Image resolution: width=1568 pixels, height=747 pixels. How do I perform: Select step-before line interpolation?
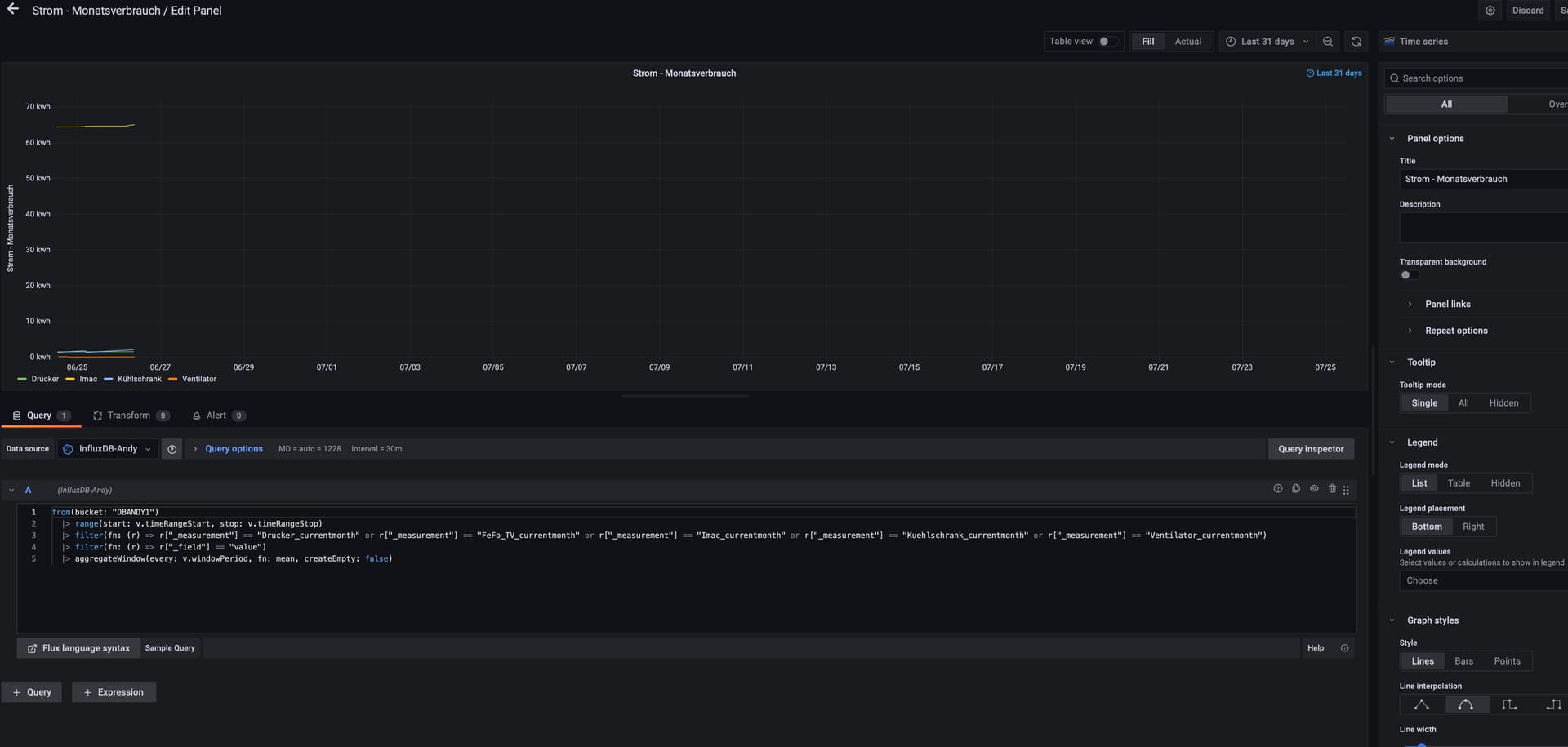click(1509, 705)
